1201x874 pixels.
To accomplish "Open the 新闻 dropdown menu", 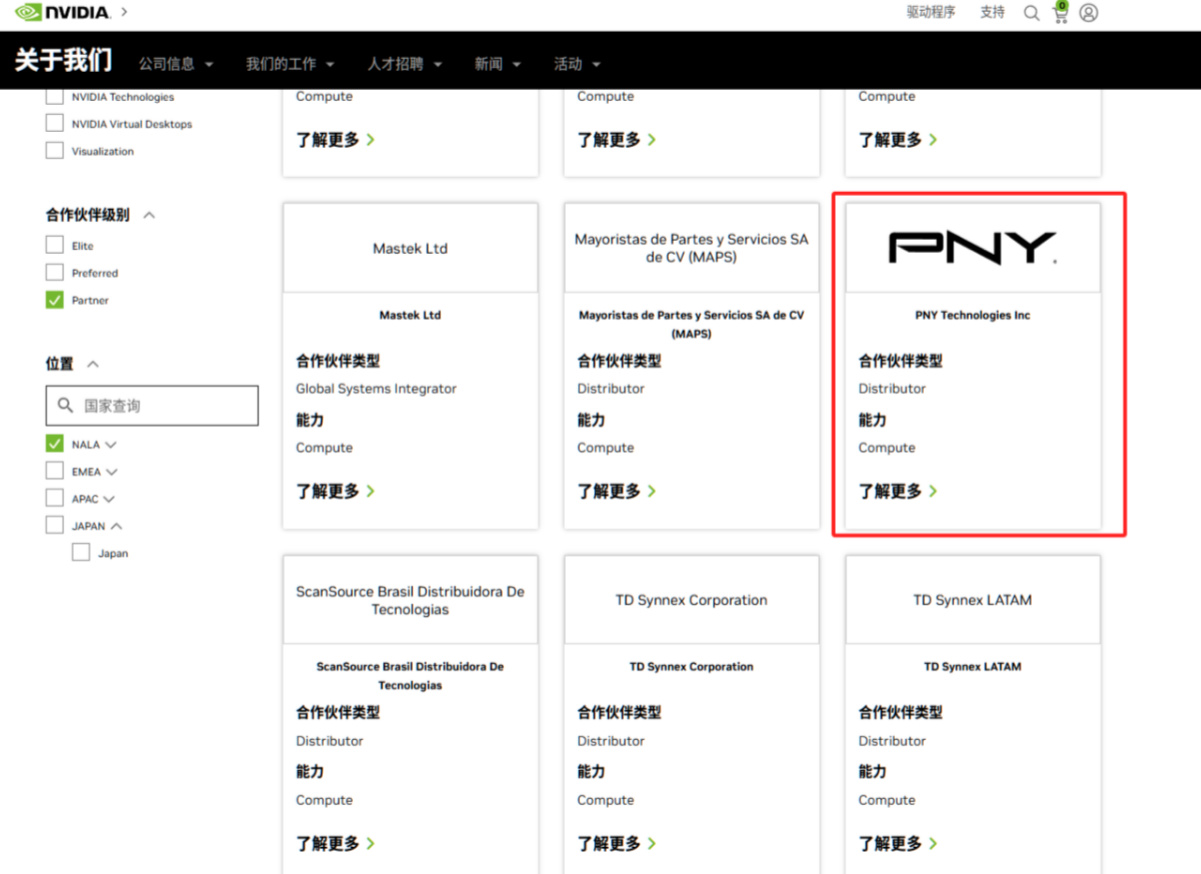I will 498,64.
